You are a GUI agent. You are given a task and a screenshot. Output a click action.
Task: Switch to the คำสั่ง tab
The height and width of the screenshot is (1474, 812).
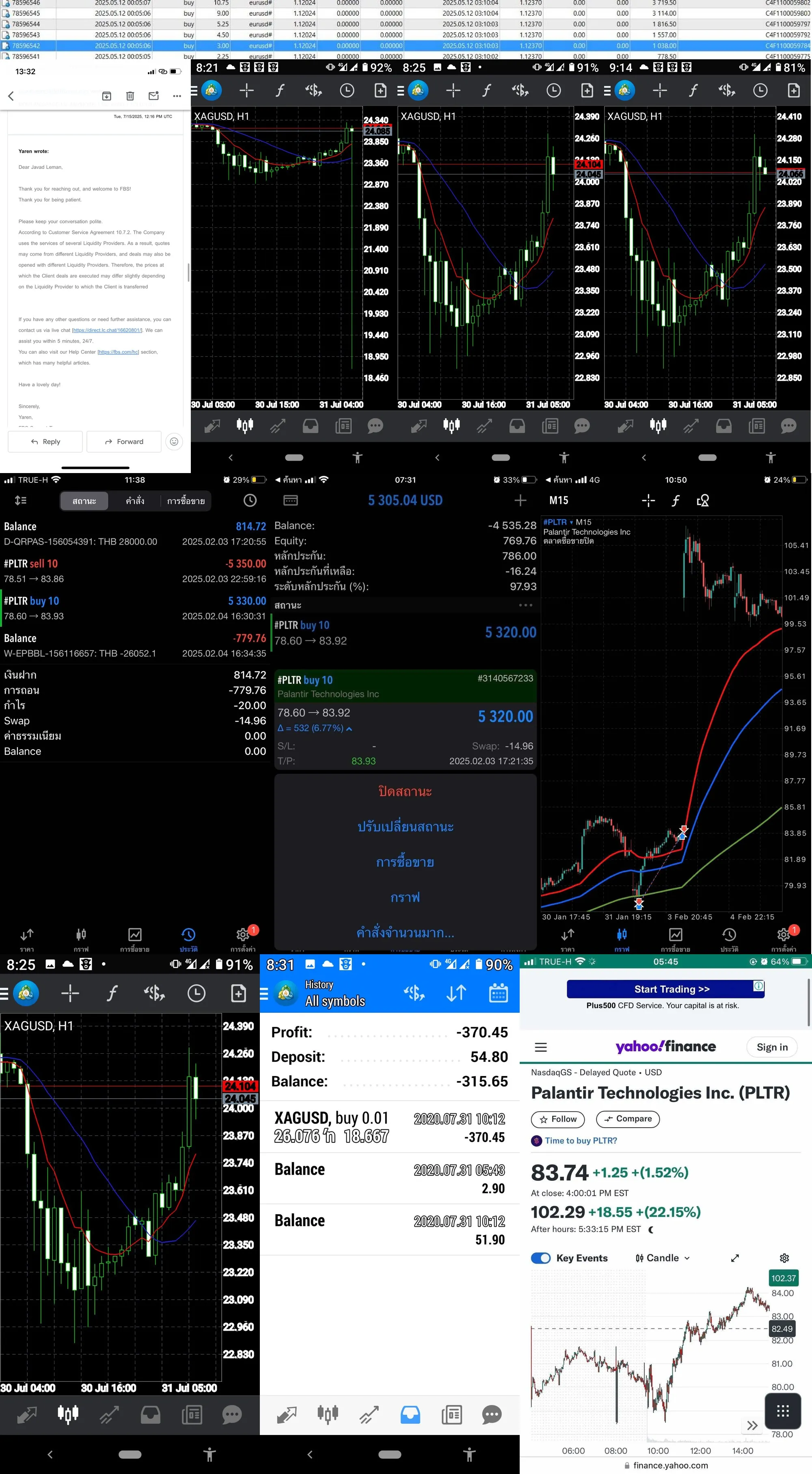pos(135,501)
